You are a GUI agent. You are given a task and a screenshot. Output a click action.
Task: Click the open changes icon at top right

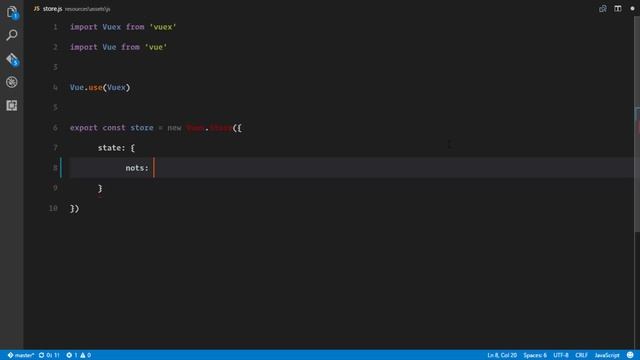click(x=602, y=9)
